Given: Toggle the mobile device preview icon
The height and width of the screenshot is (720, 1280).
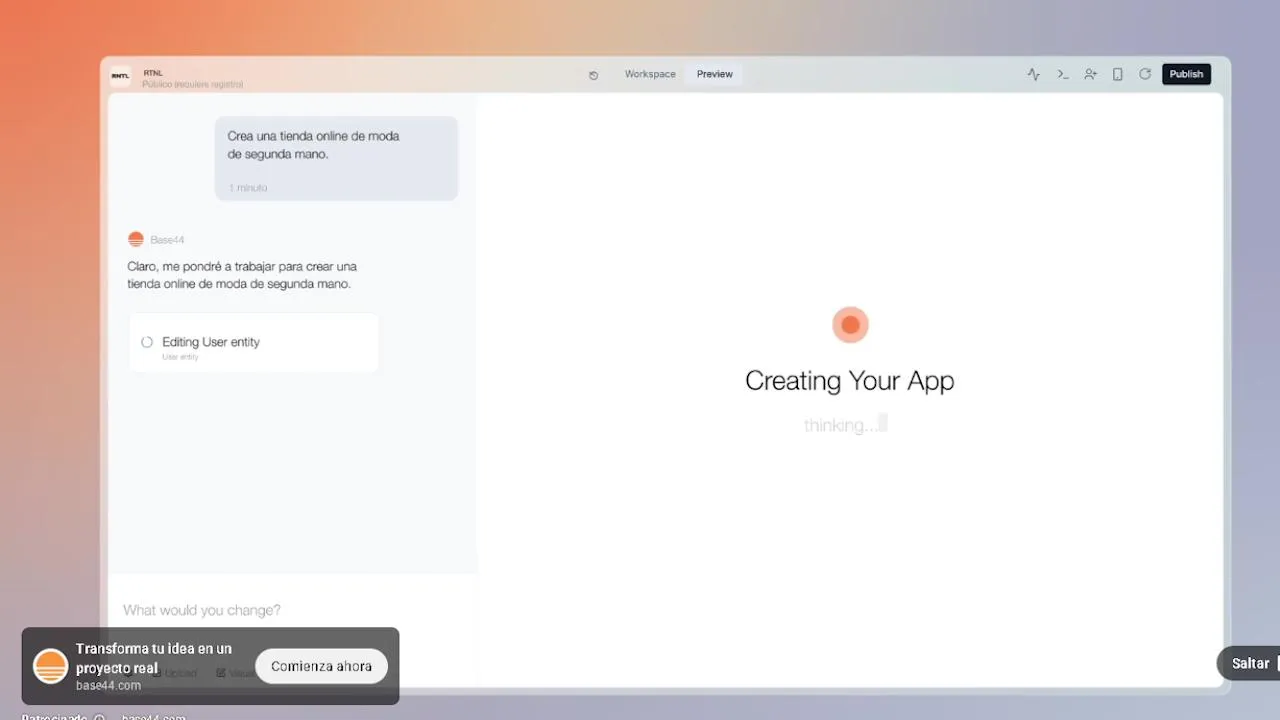Looking at the screenshot, I should pyautogui.click(x=1118, y=74).
